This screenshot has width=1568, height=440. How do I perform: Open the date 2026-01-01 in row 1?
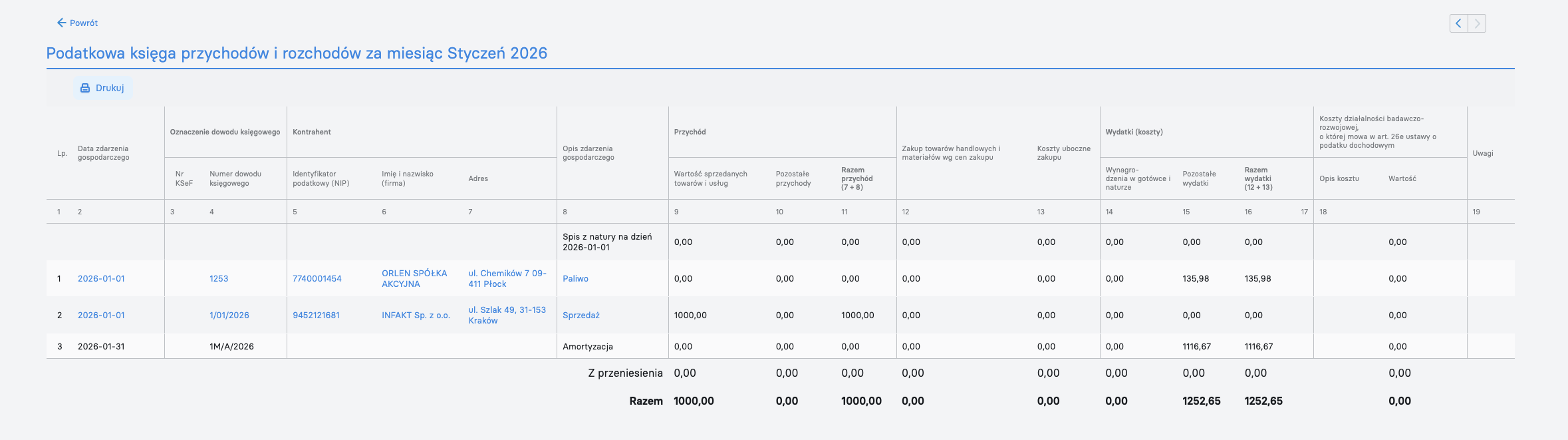(101, 279)
